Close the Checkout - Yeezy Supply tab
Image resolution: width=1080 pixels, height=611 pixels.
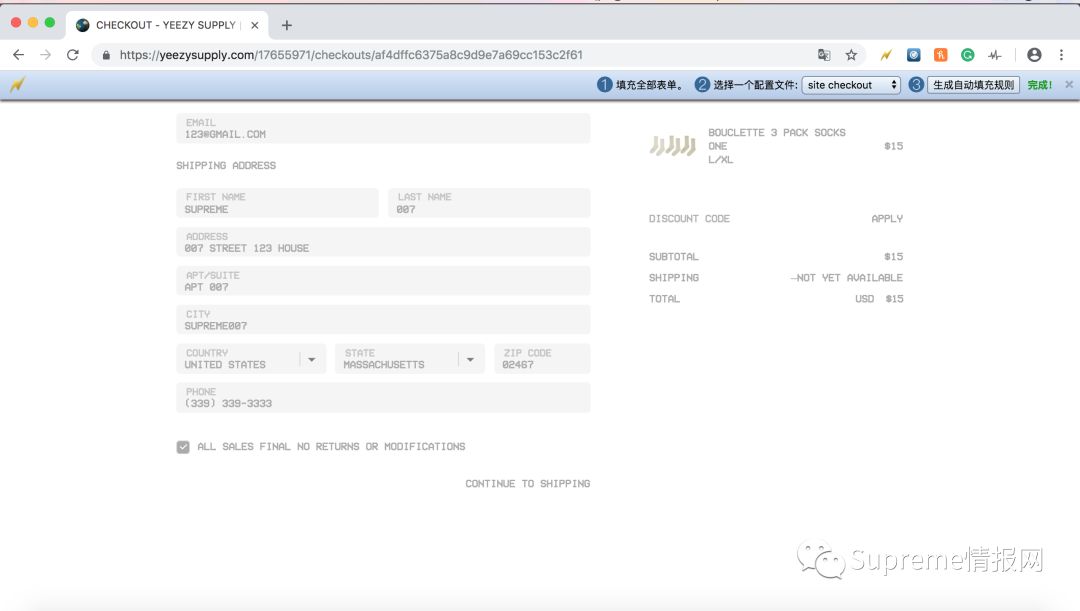[x=255, y=25]
